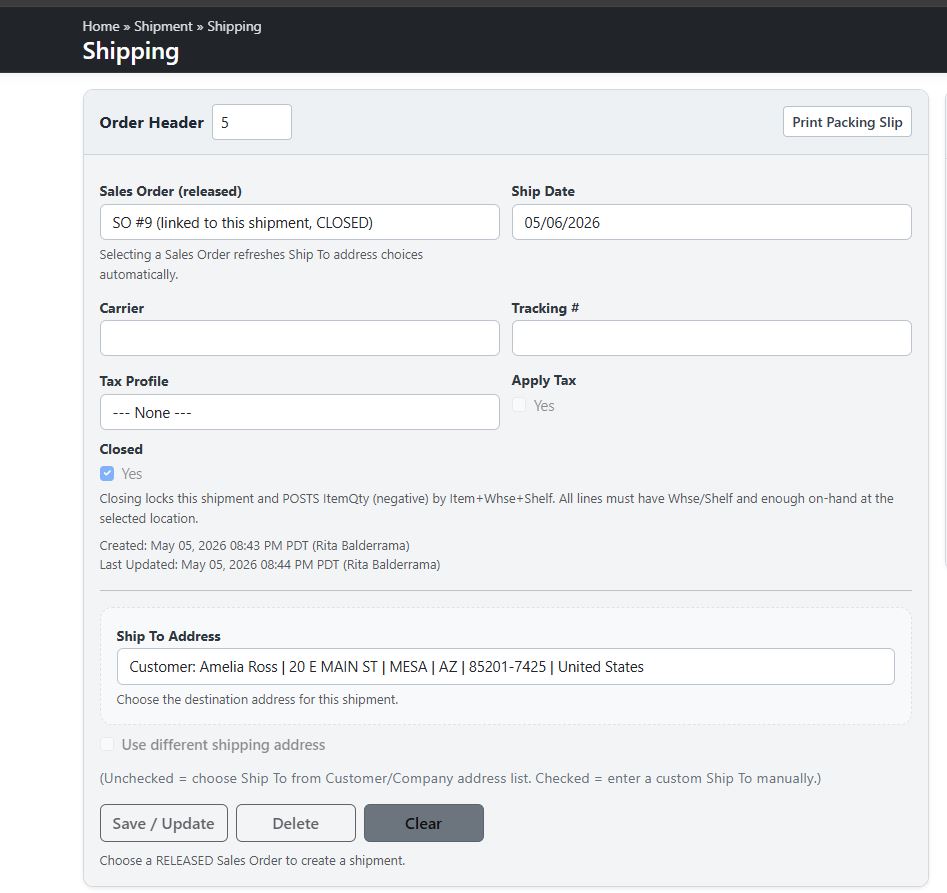Click 'Selecting a Sales Order refreshes' hint
The height and width of the screenshot is (893, 947).
[x=261, y=264]
